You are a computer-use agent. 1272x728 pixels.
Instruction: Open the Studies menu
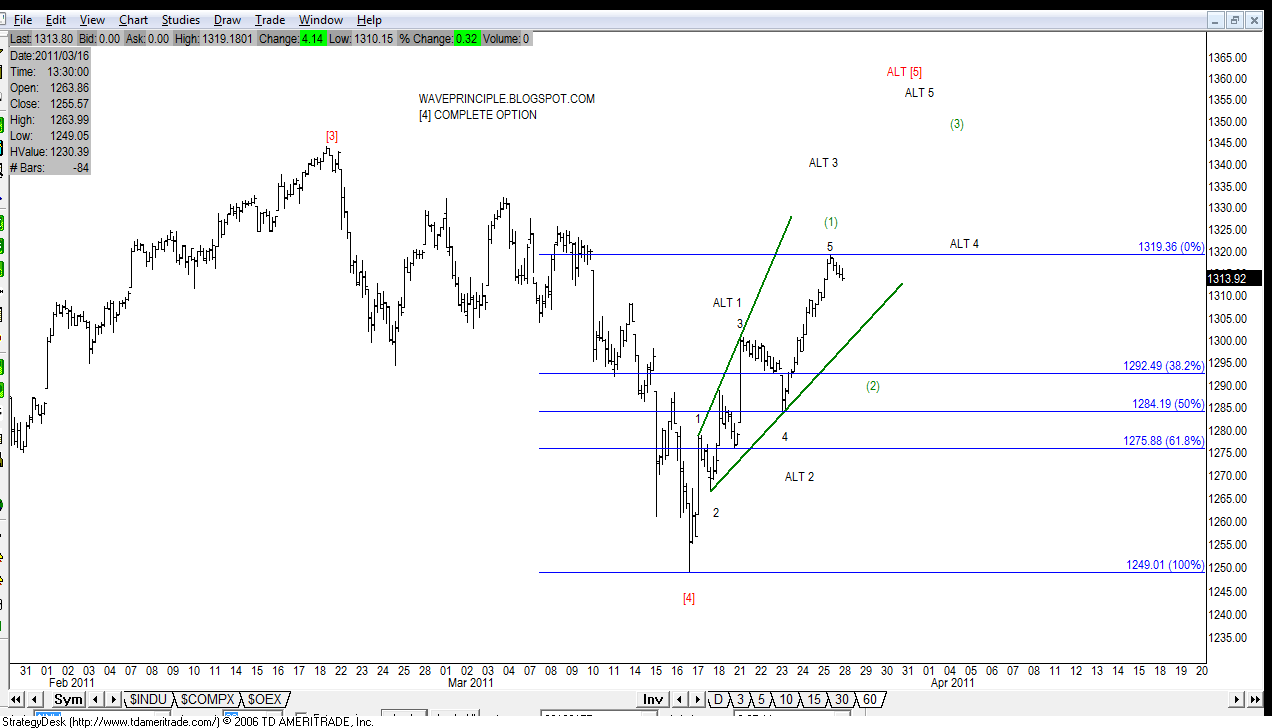tap(180, 19)
